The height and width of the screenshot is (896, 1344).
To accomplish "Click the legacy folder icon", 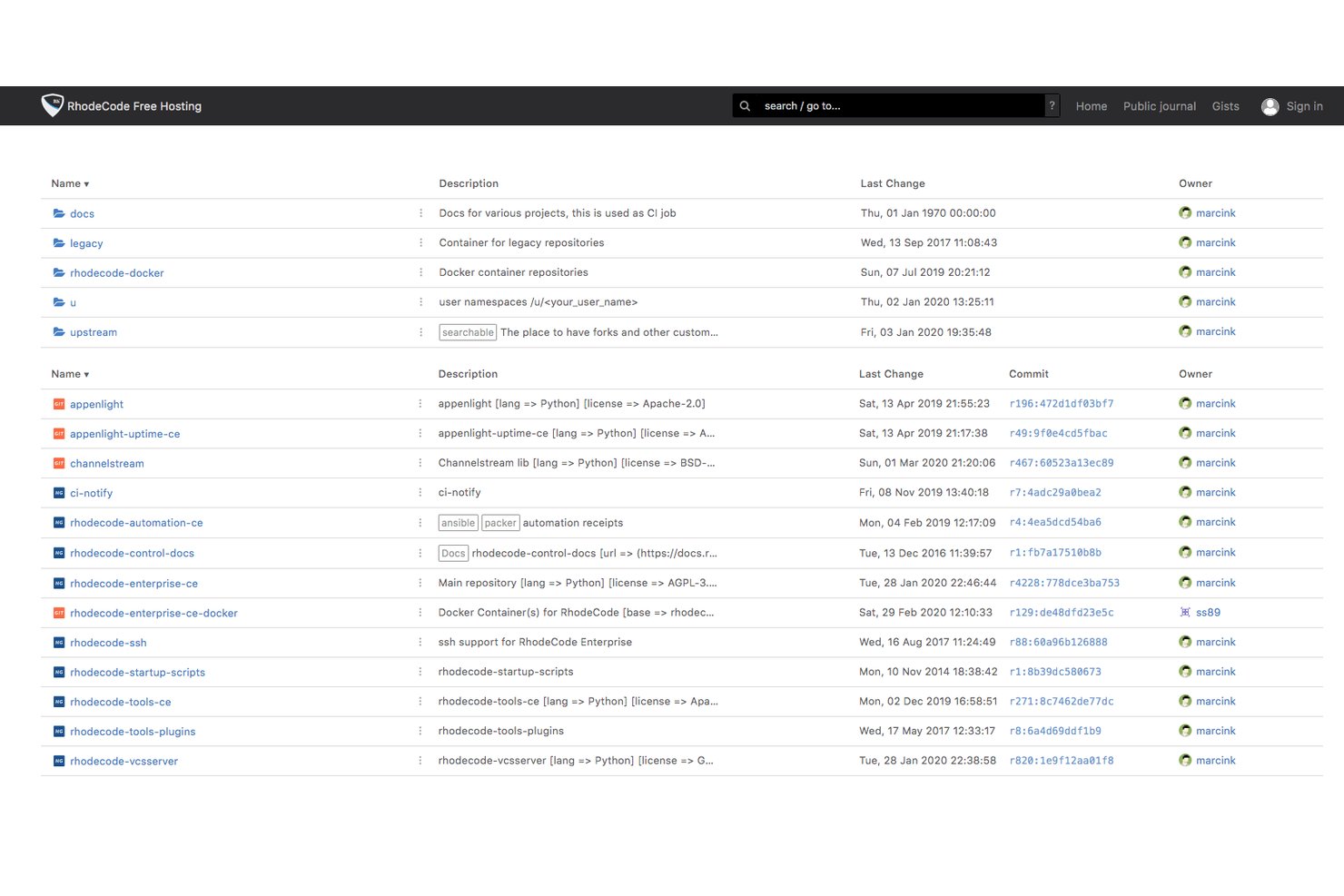I will tap(59, 243).
